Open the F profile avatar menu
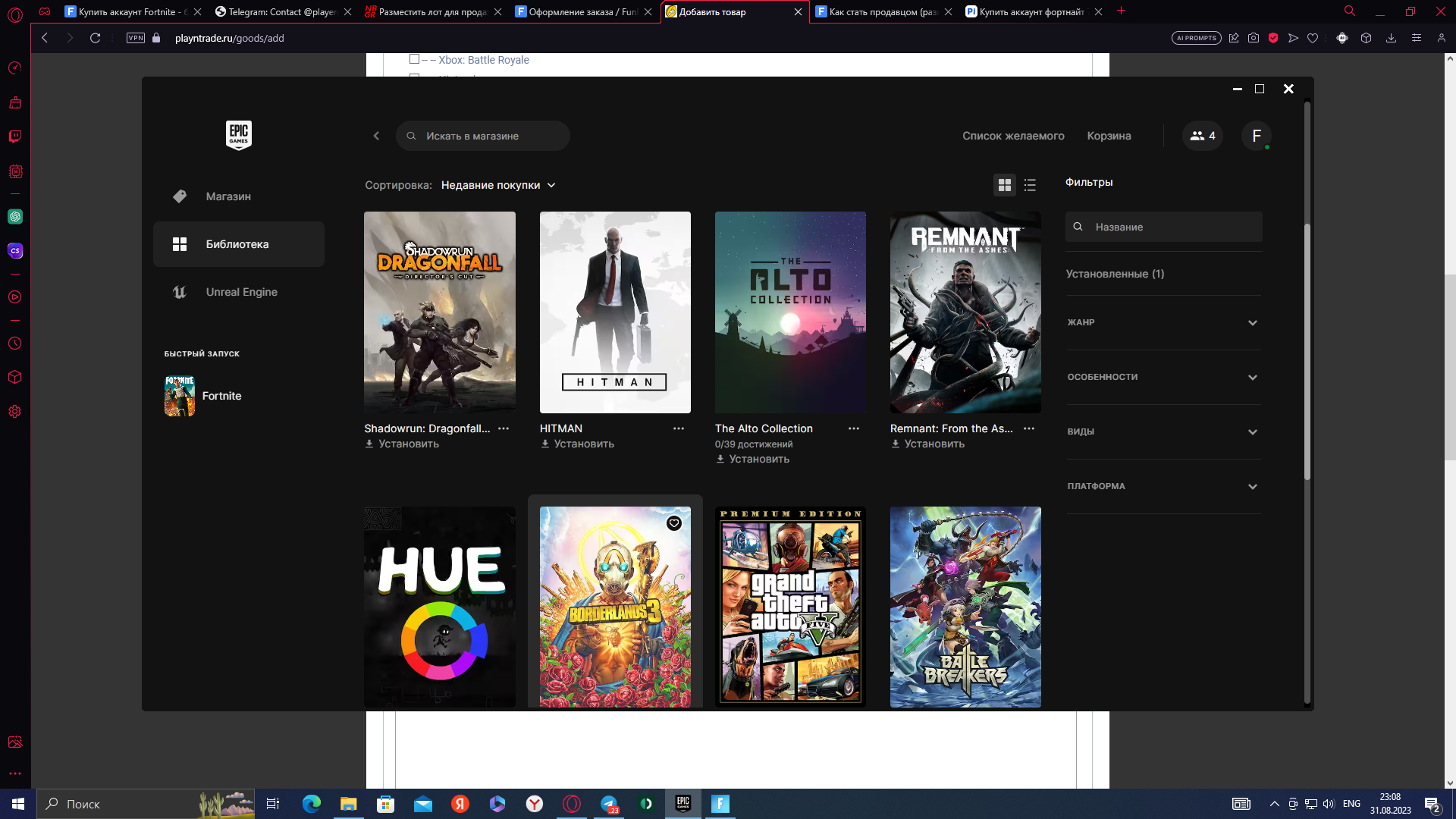Image resolution: width=1456 pixels, height=819 pixels. pos(1257,136)
